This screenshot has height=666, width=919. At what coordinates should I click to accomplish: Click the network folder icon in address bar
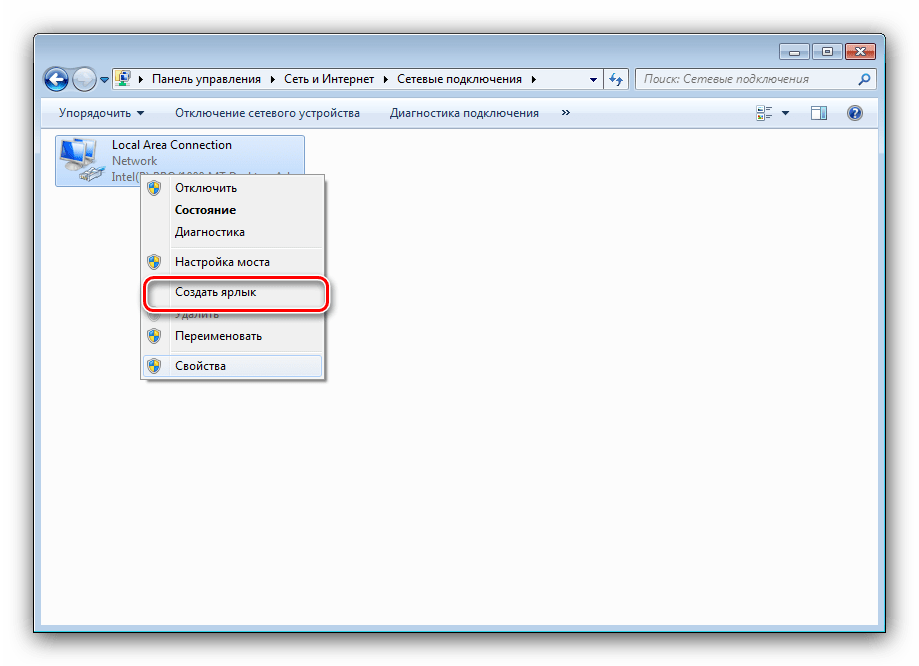point(123,79)
